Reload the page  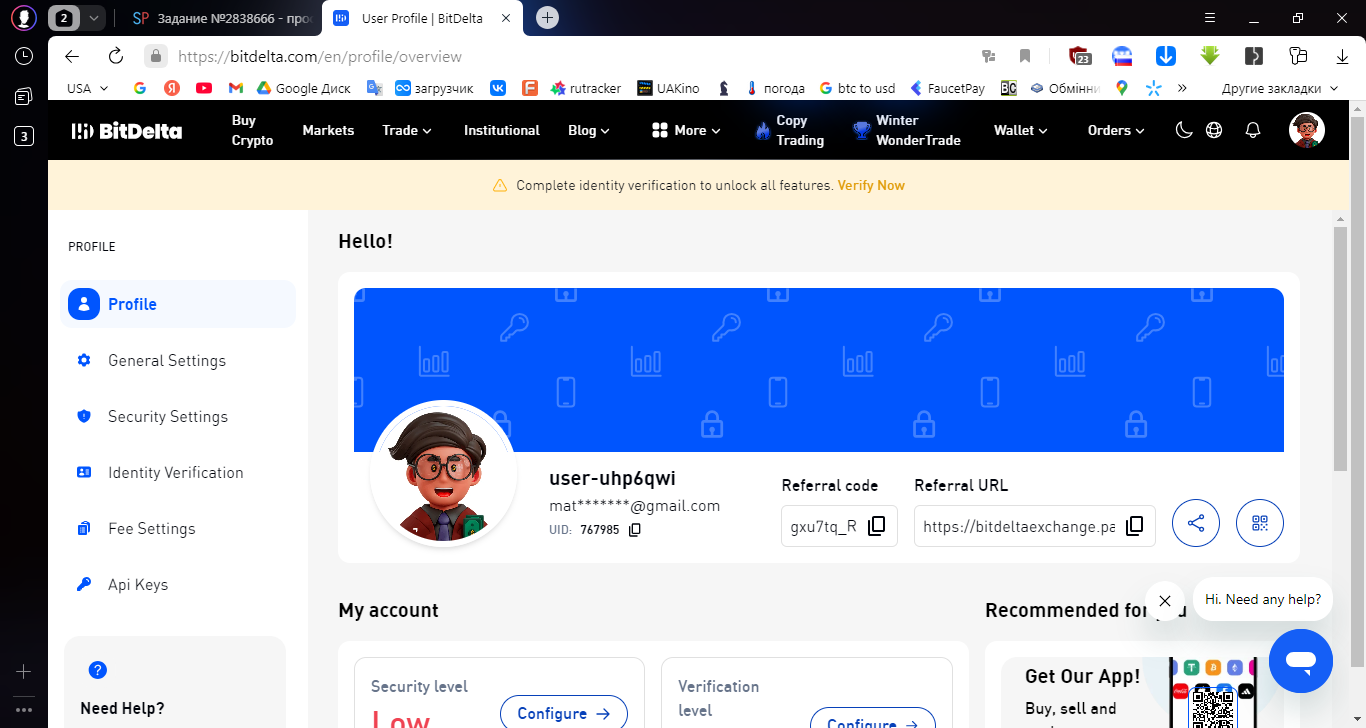pyautogui.click(x=116, y=56)
